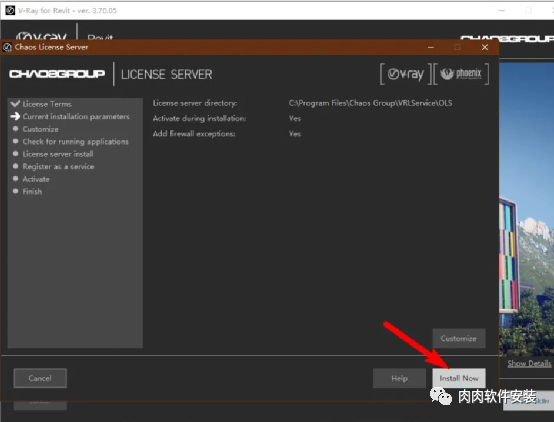This screenshot has width=554, height=422.
Task: Minimize the V-Ray for Revit window
Action: 501,10
